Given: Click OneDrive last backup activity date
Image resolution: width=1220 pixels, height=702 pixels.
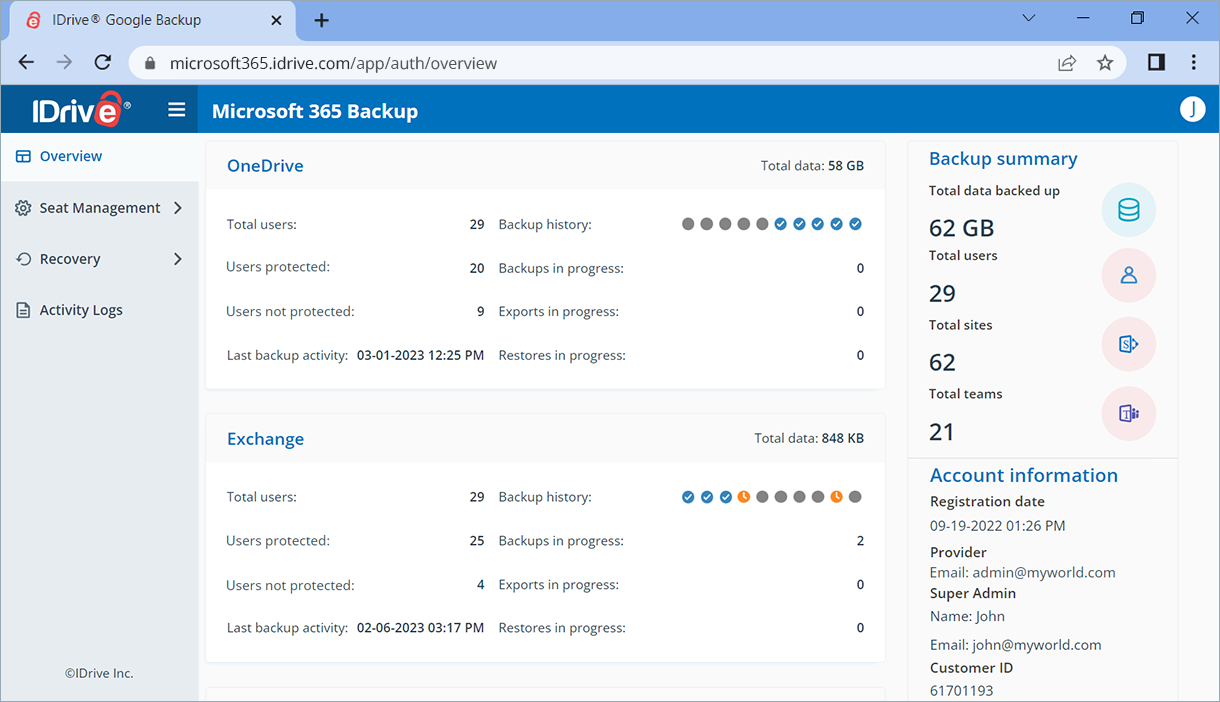Looking at the screenshot, I should click(420, 355).
